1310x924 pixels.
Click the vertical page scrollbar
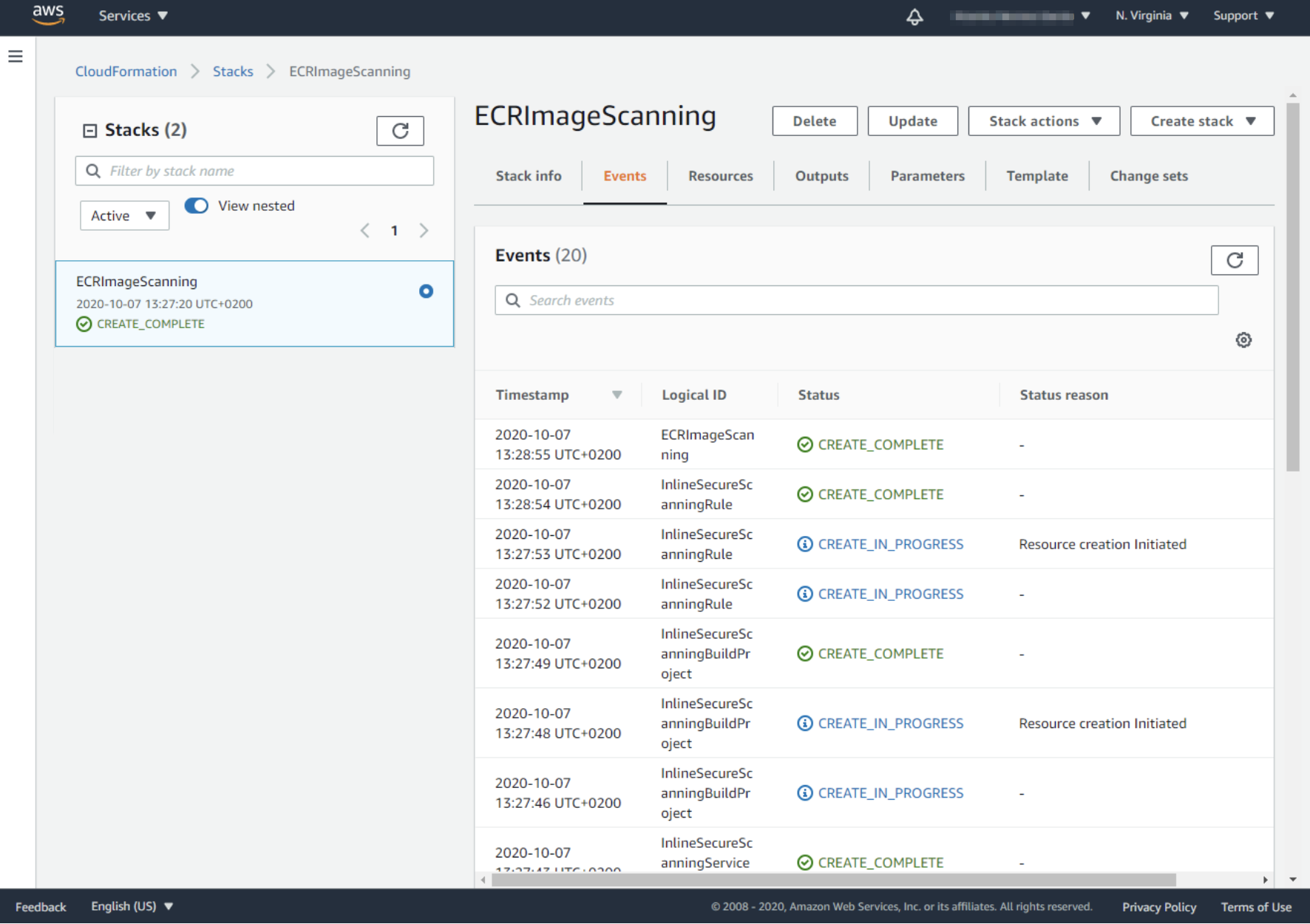pos(1292,287)
